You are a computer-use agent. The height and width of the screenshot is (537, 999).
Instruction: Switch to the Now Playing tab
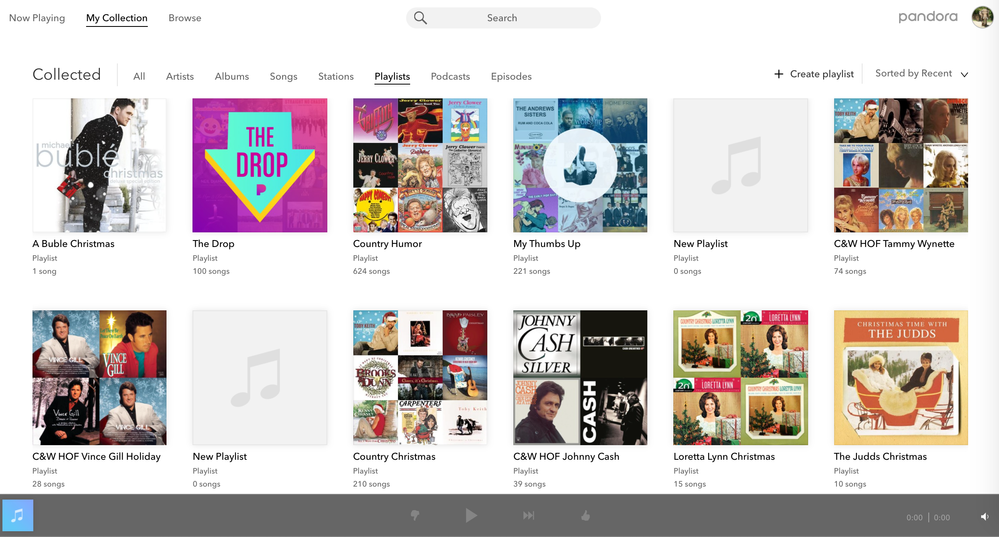click(37, 18)
